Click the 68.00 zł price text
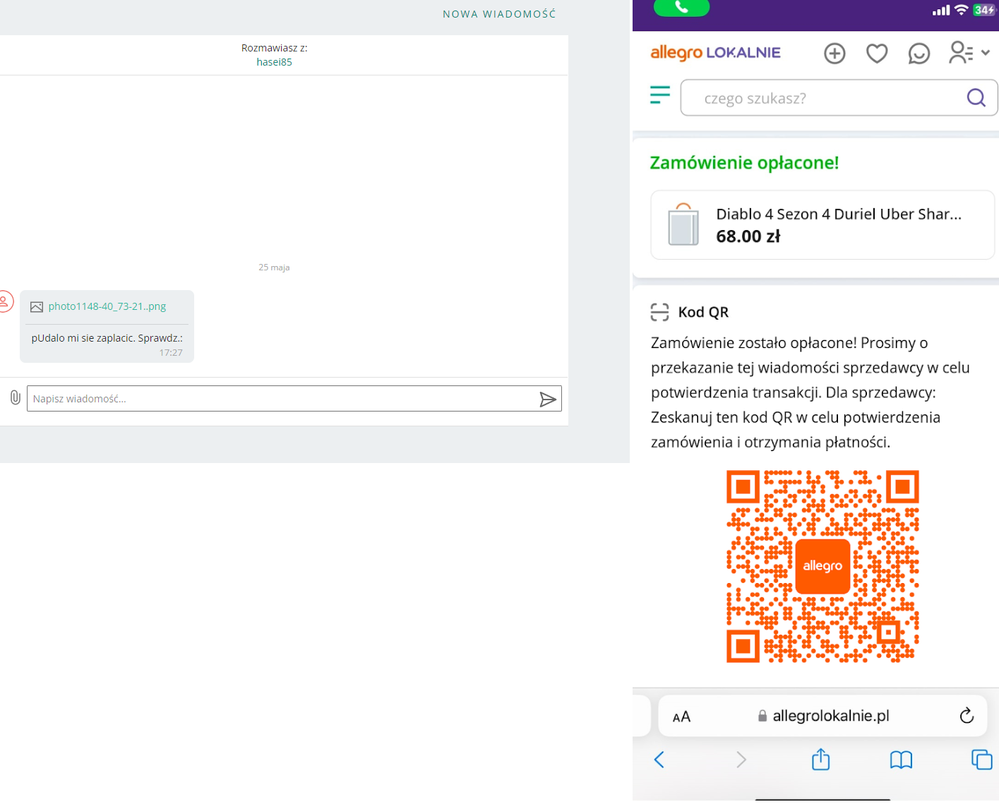Image resolution: width=999 pixels, height=804 pixels. pyautogui.click(x=748, y=236)
